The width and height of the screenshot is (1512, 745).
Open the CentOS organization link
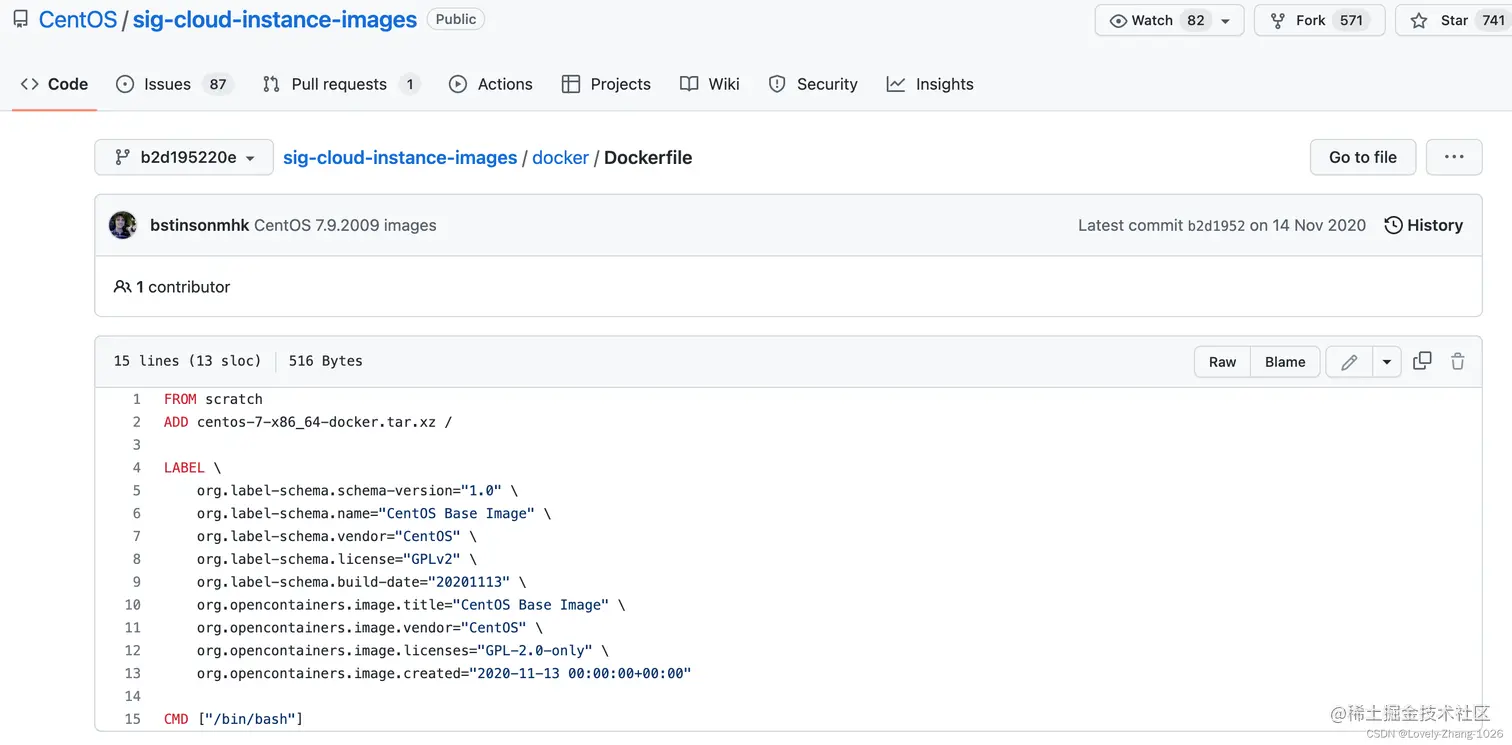[78, 20]
